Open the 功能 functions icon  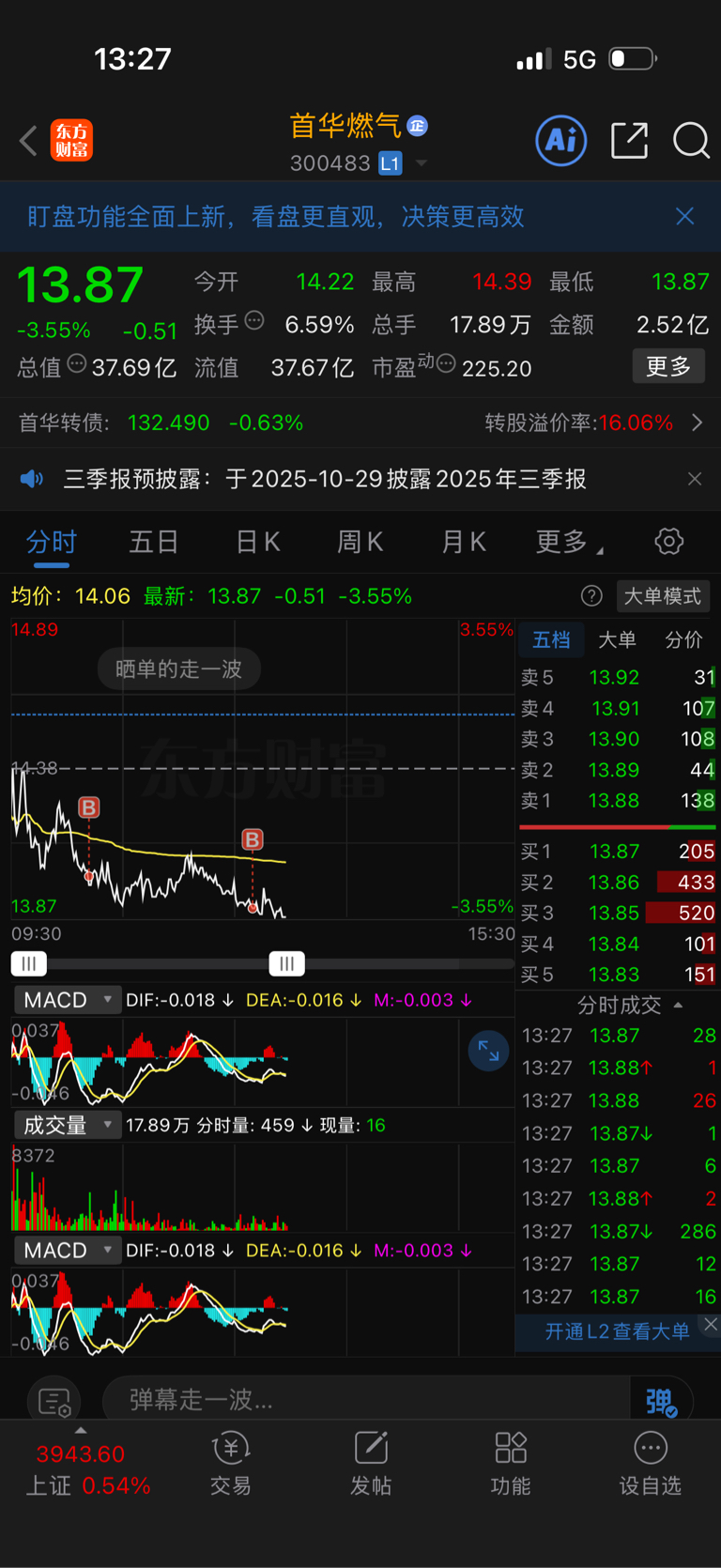(511, 1465)
